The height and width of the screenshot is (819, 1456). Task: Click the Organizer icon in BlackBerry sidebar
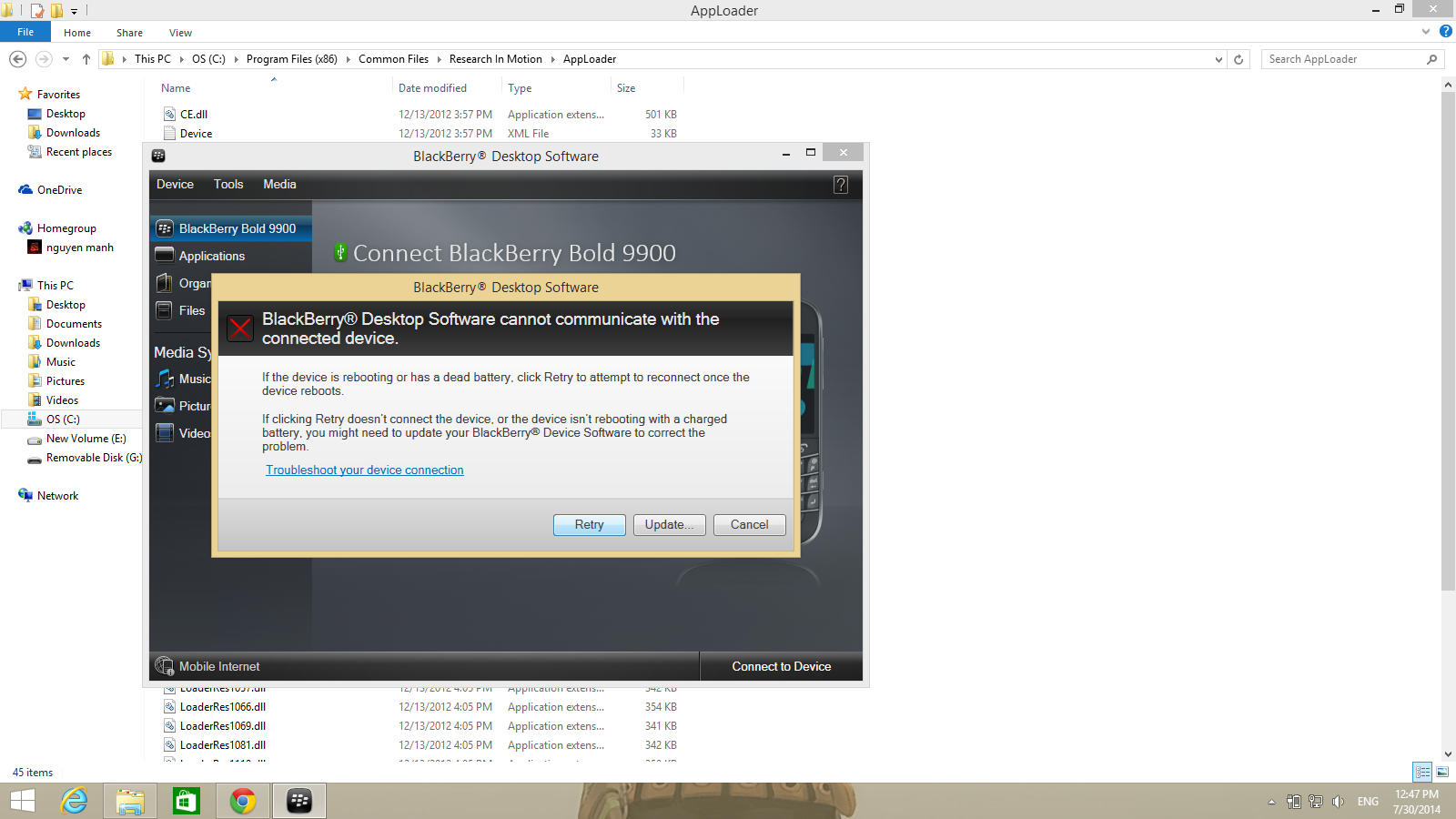164,283
